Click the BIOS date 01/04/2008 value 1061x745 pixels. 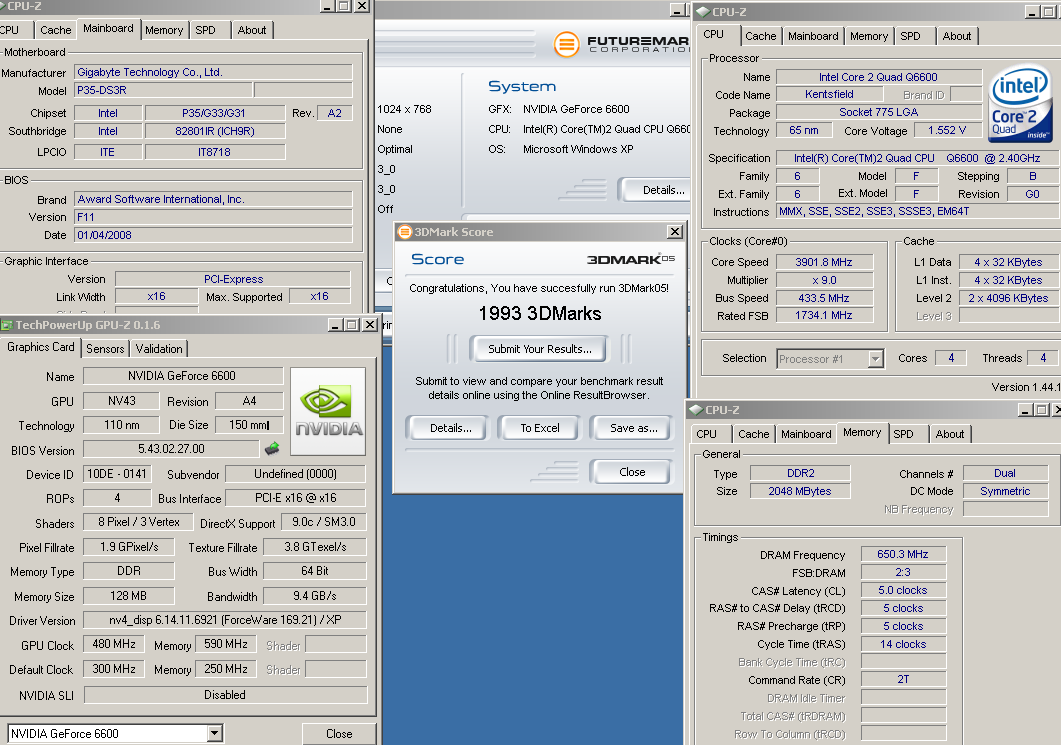point(213,235)
